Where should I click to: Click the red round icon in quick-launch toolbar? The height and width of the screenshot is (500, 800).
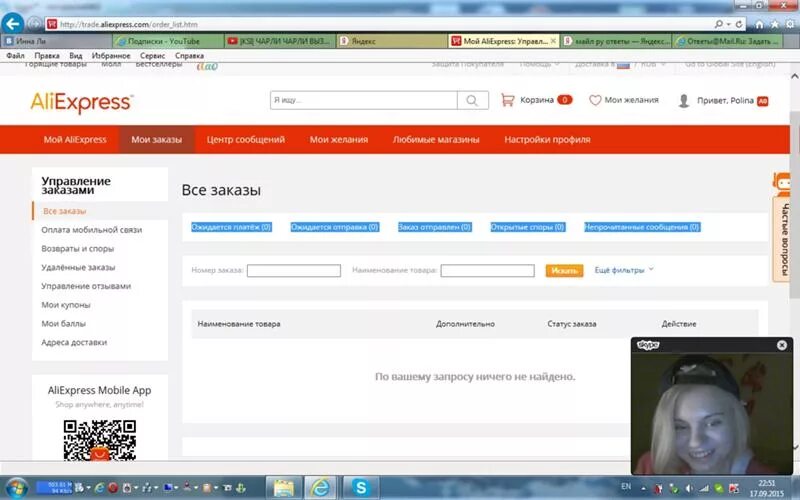pos(113,488)
